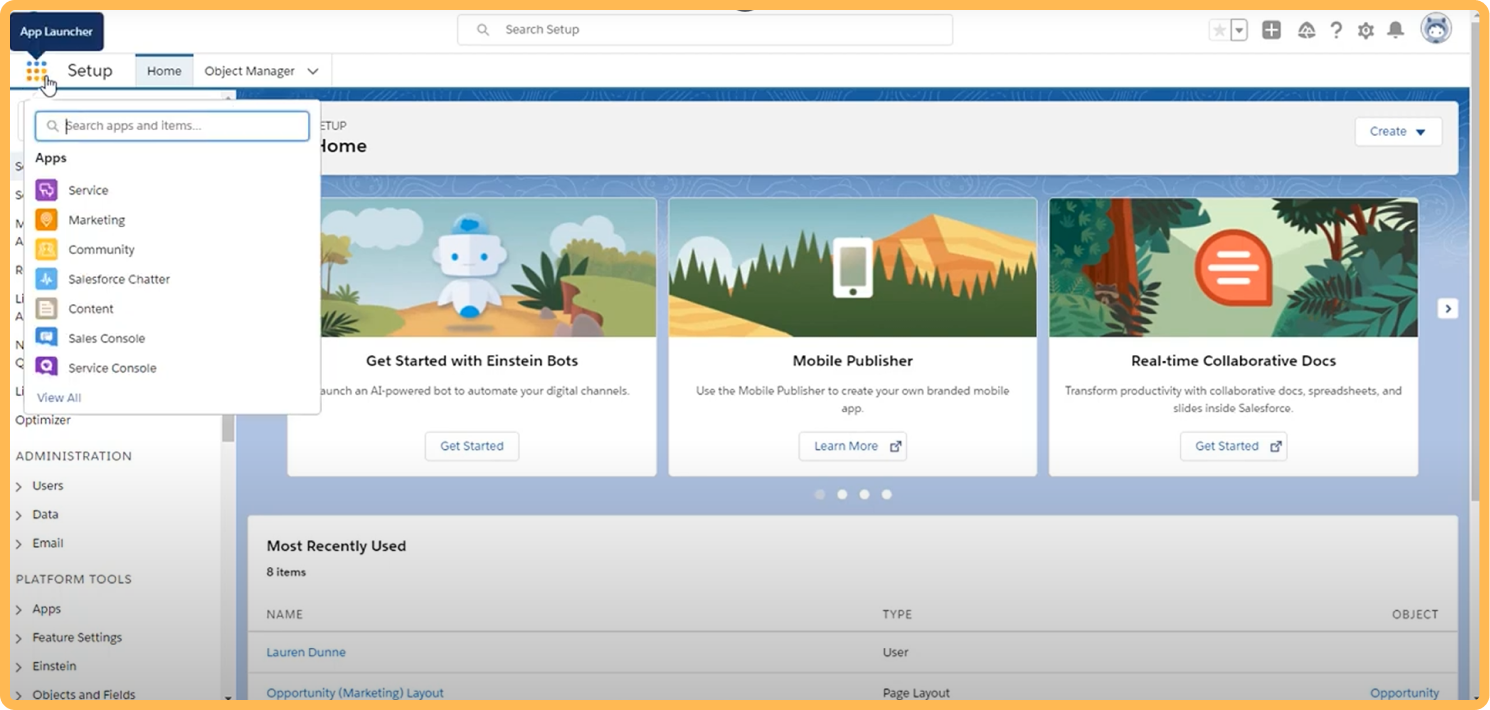Open the Setup gear icon

[1366, 30]
